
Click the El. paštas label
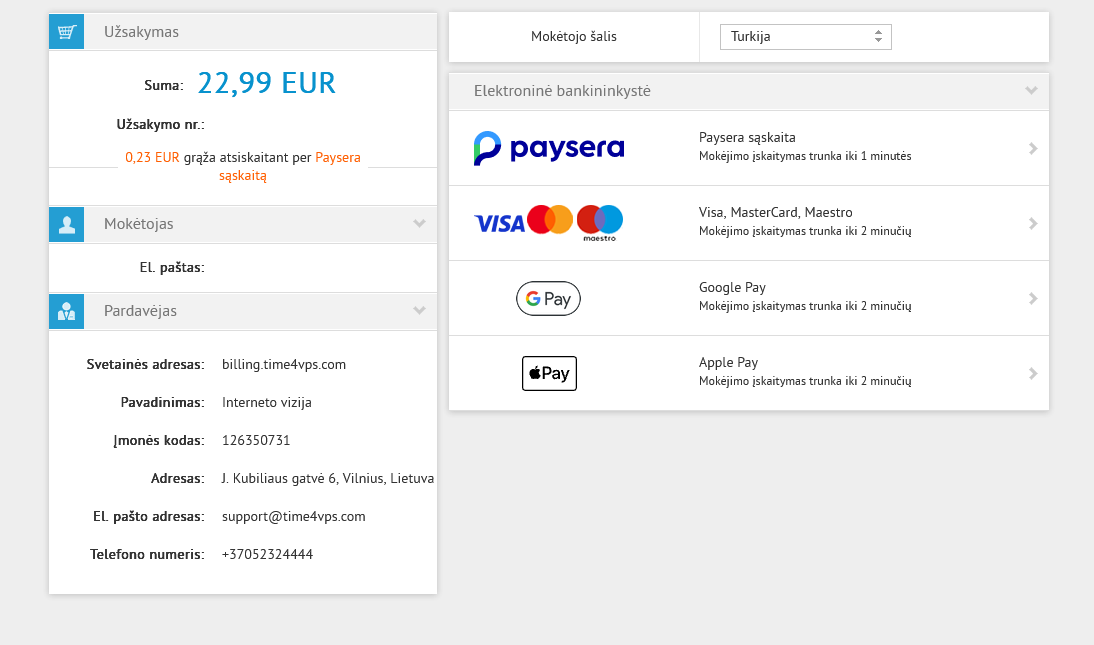(x=172, y=267)
